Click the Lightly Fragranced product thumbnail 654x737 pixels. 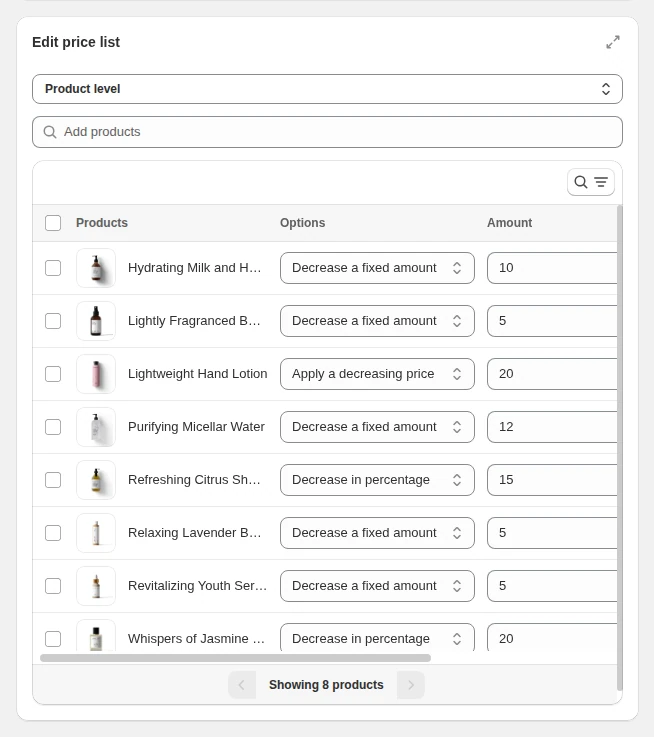96,321
